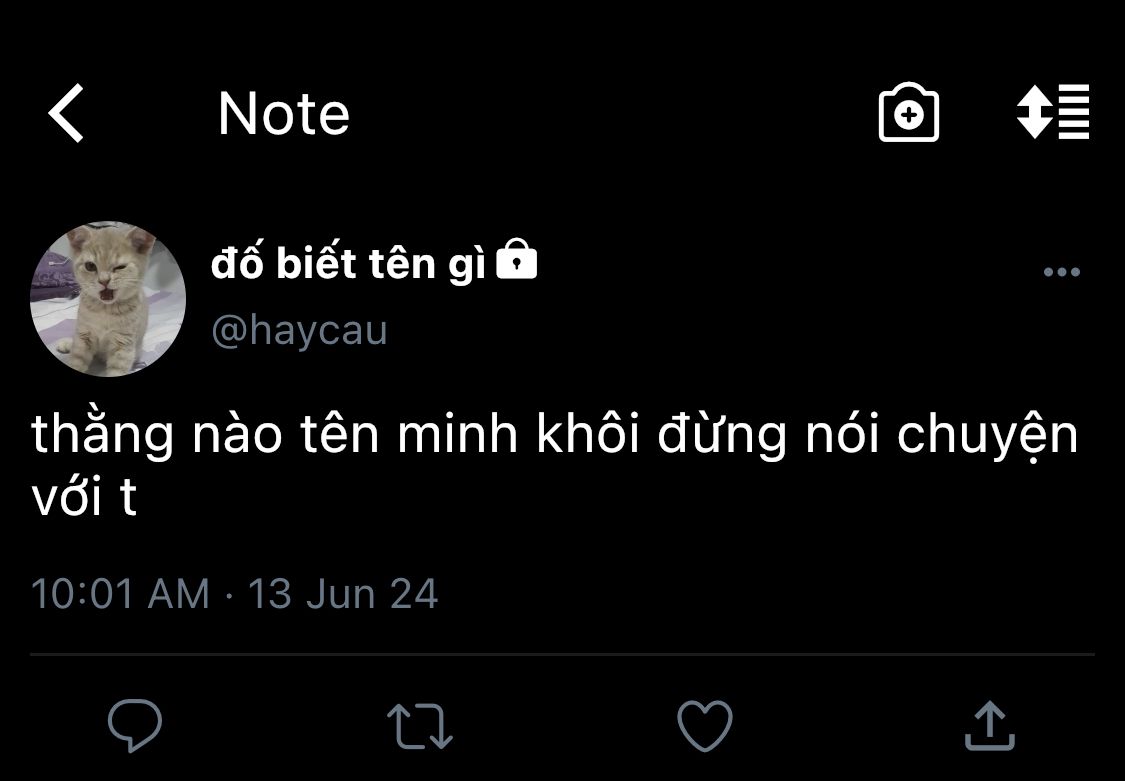Open profile via name "đố biết tên gì"

pos(348,264)
